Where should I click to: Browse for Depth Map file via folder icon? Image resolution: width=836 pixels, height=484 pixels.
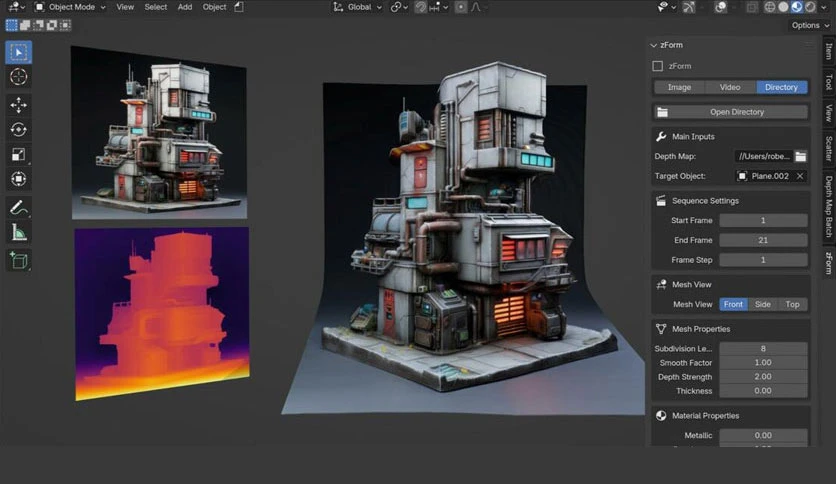(801, 156)
